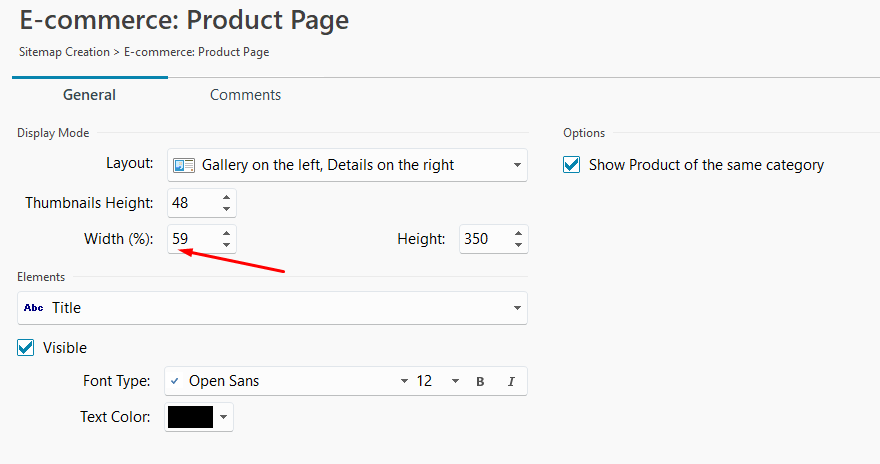Increase Width percentage with up arrow
The width and height of the screenshot is (880, 464).
(x=227, y=233)
